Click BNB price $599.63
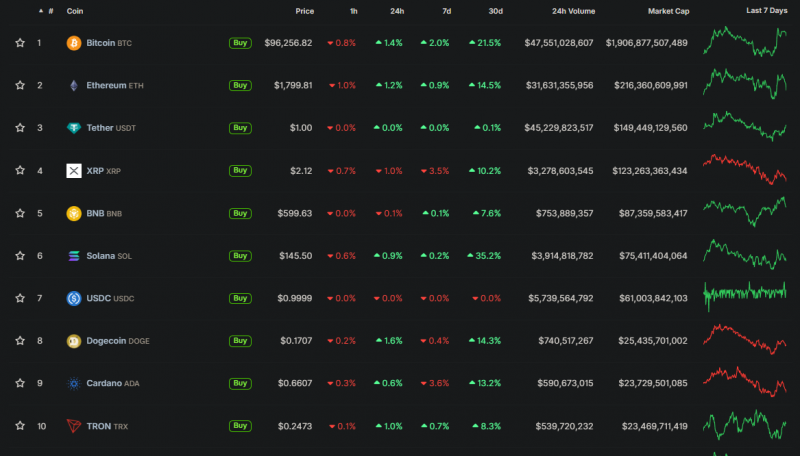Viewport: 800px width, 456px height. pyautogui.click(x=294, y=213)
